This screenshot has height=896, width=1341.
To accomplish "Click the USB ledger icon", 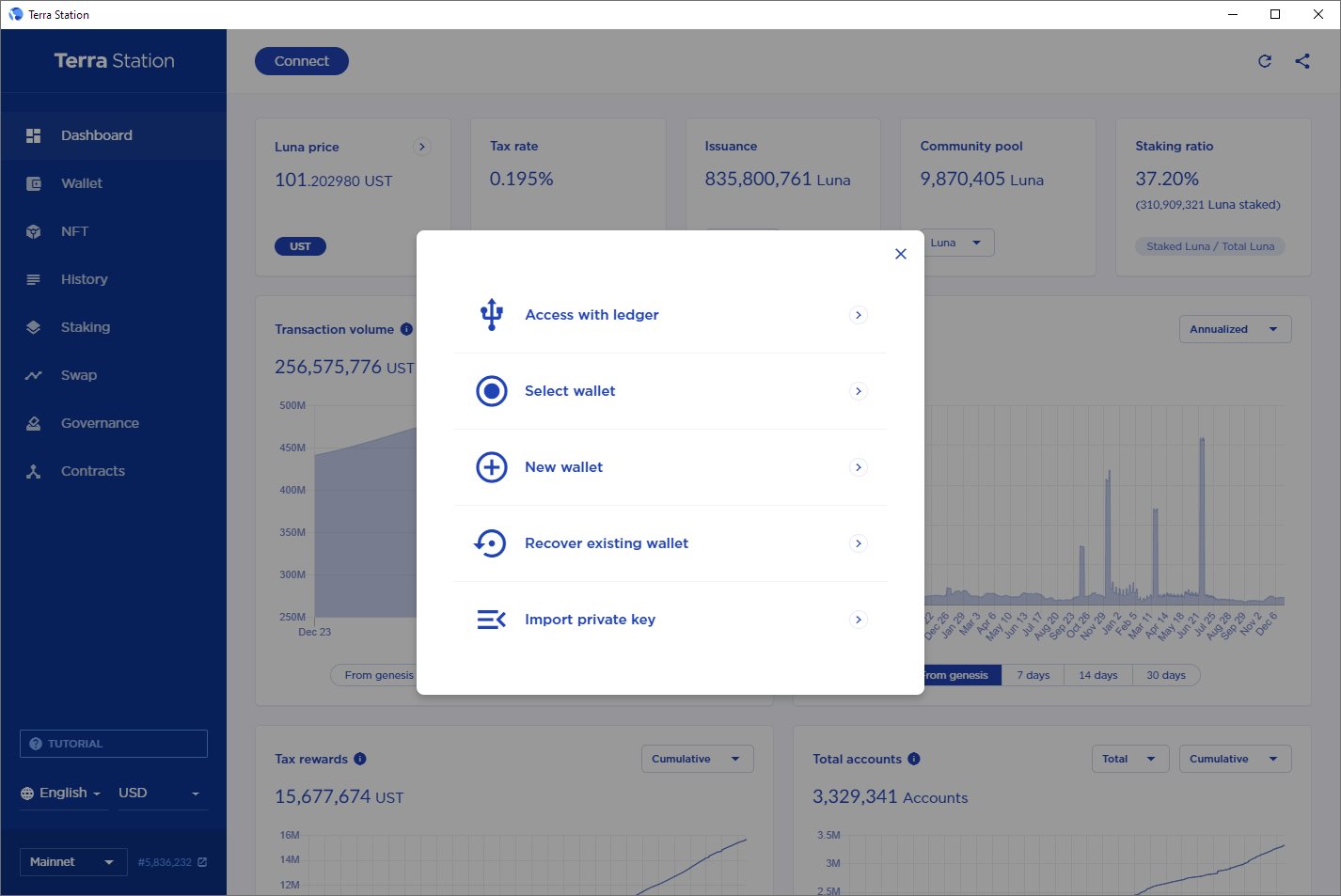I will click(x=491, y=315).
